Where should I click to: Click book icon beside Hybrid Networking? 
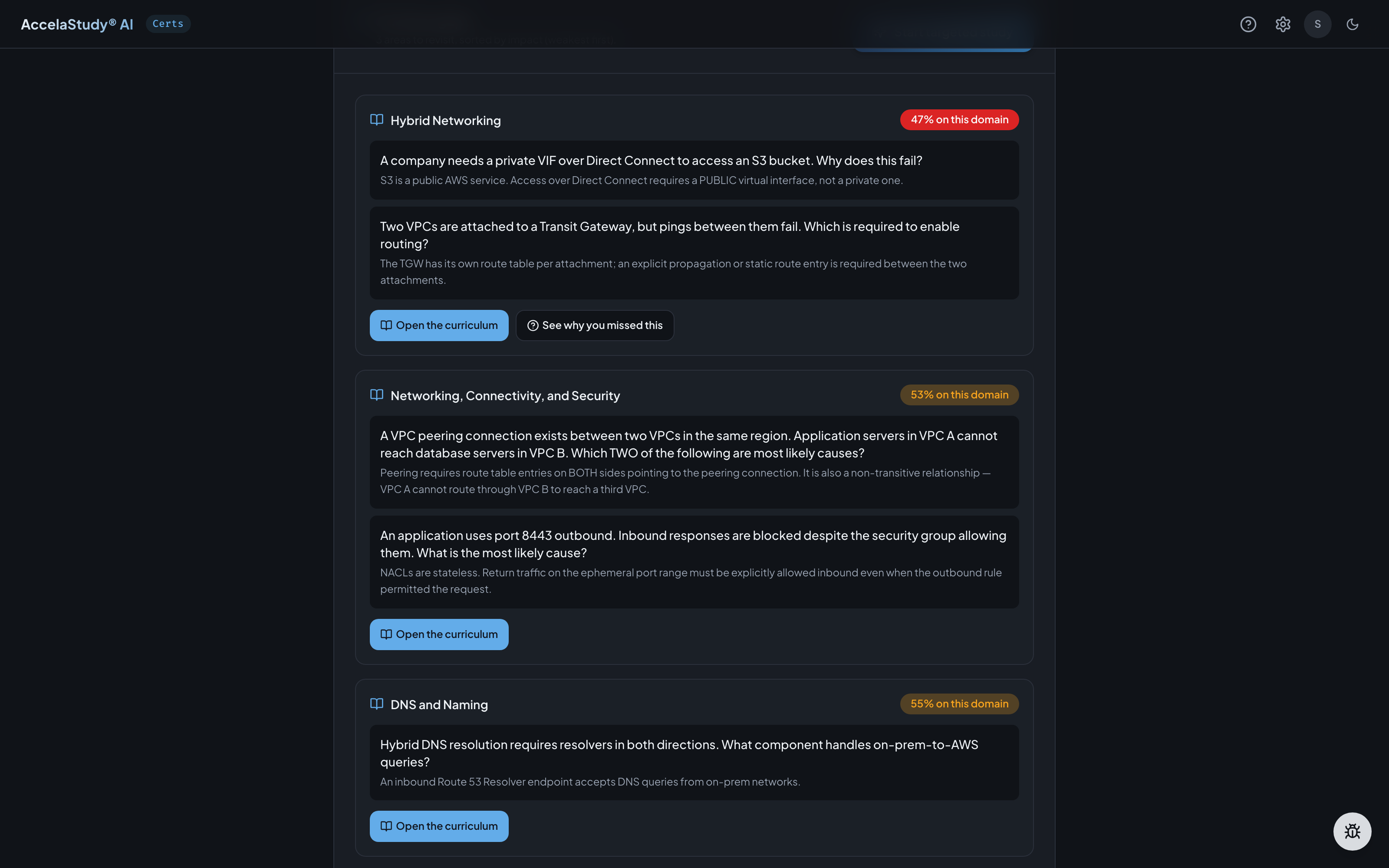tap(376, 120)
